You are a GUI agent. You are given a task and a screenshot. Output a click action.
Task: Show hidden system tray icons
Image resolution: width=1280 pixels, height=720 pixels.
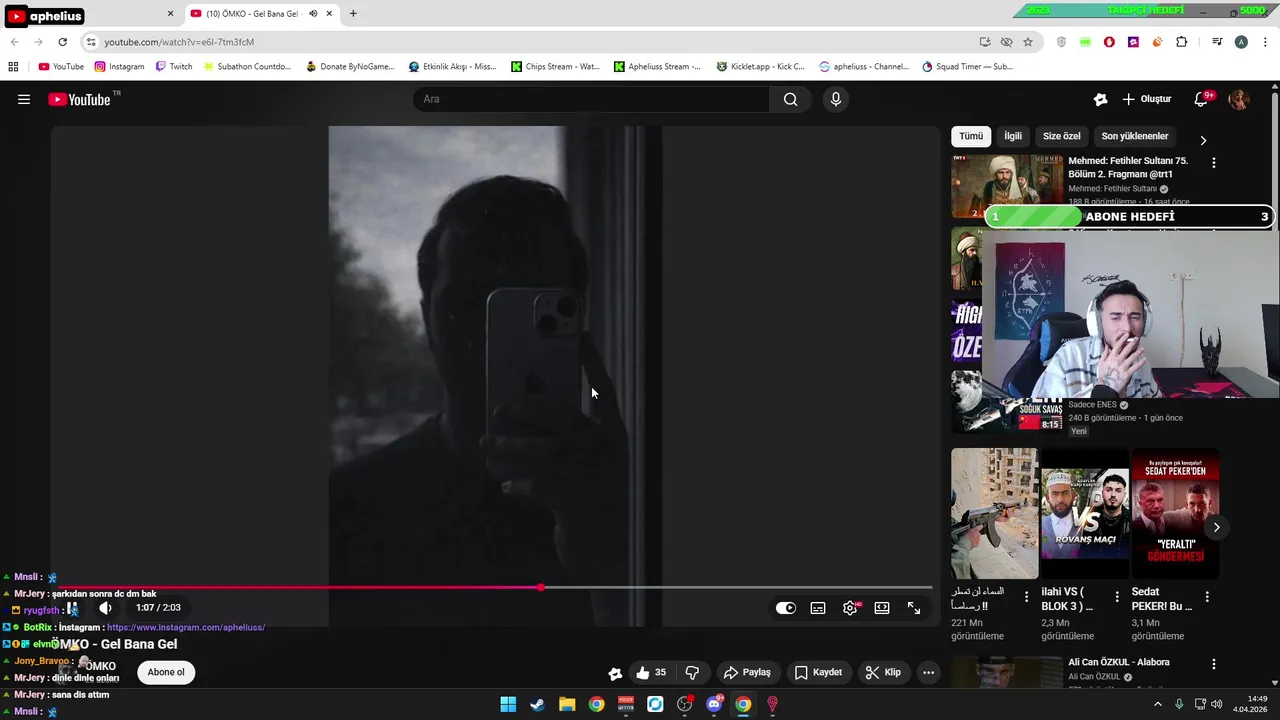[1158, 704]
